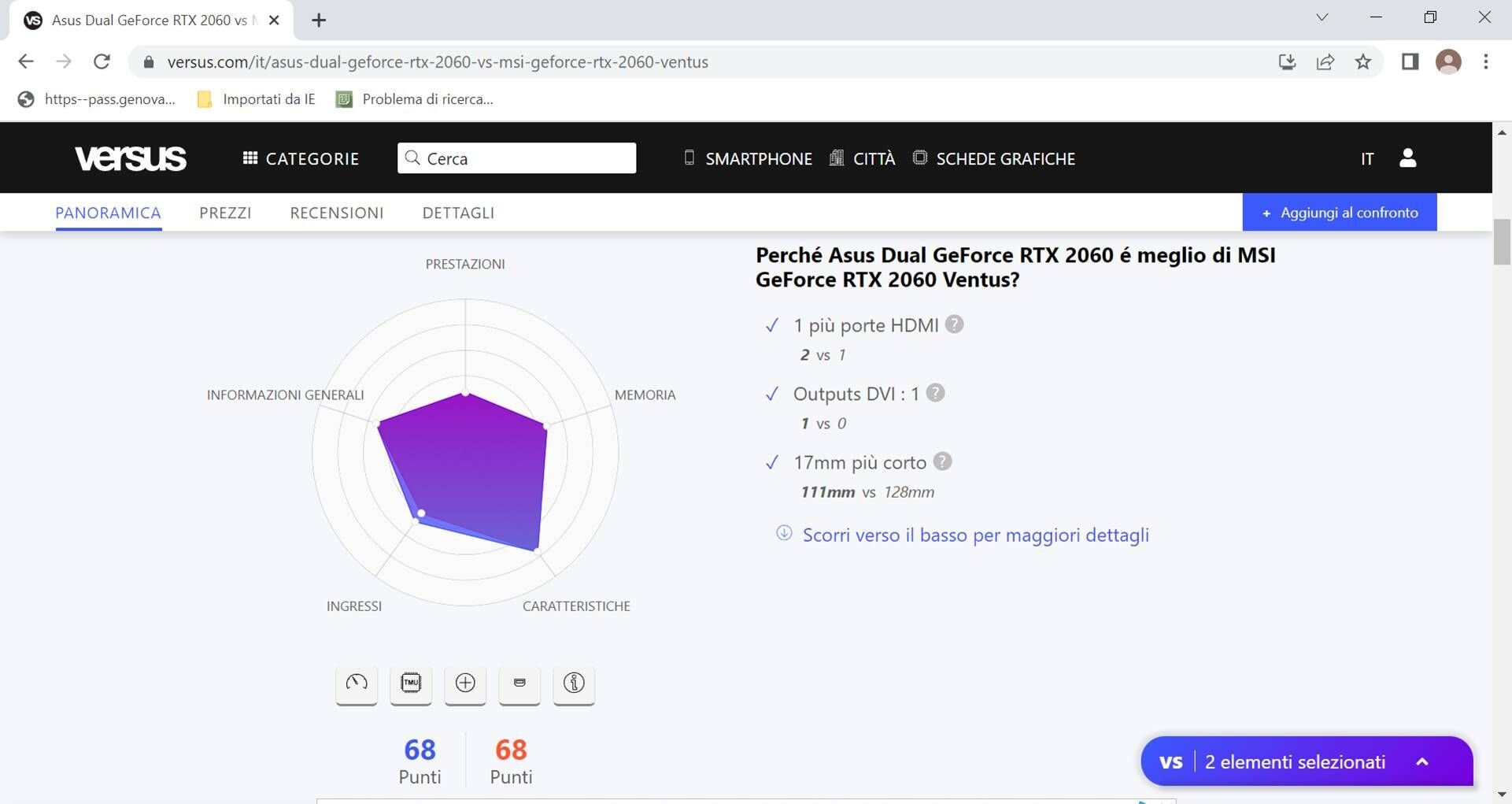This screenshot has height=804, width=1512.
Task: Click the search magnifier icon
Action: [x=412, y=158]
